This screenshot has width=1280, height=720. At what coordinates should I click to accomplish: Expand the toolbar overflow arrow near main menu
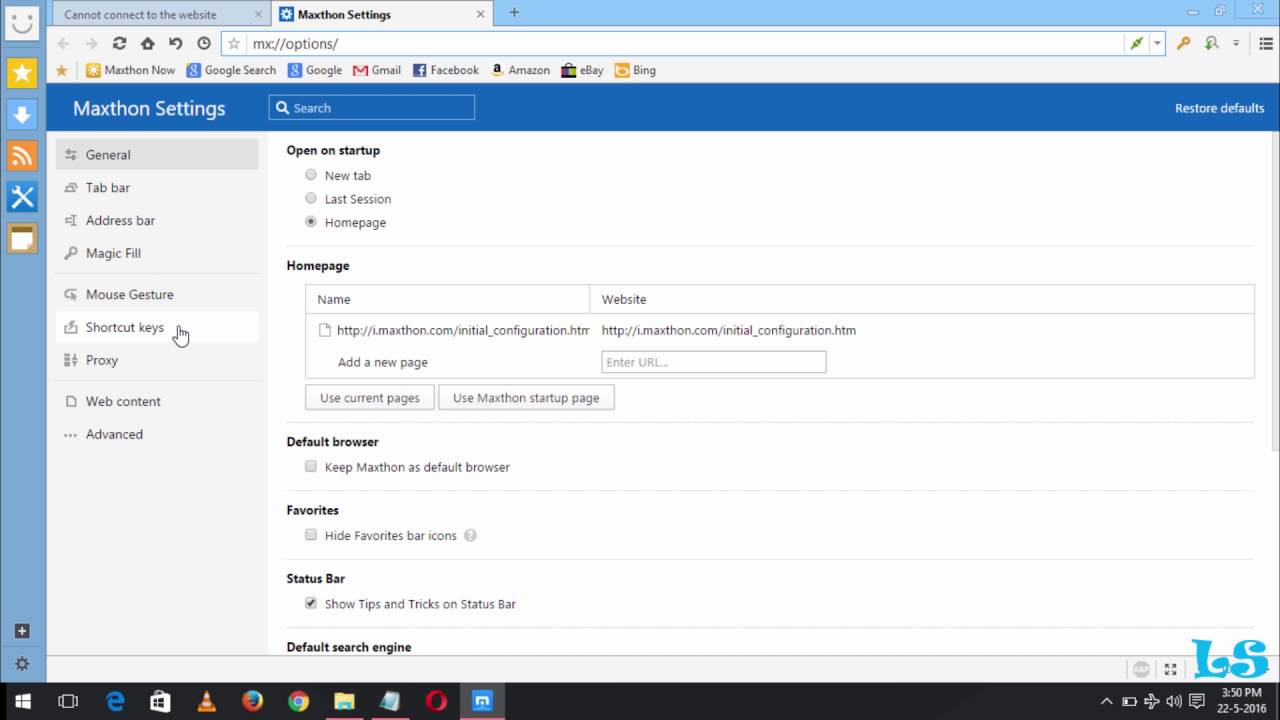pos(1236,43)
